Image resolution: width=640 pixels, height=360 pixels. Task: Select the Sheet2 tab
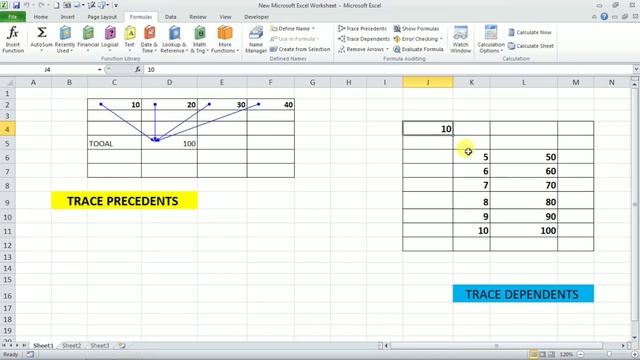pos(71,346)
